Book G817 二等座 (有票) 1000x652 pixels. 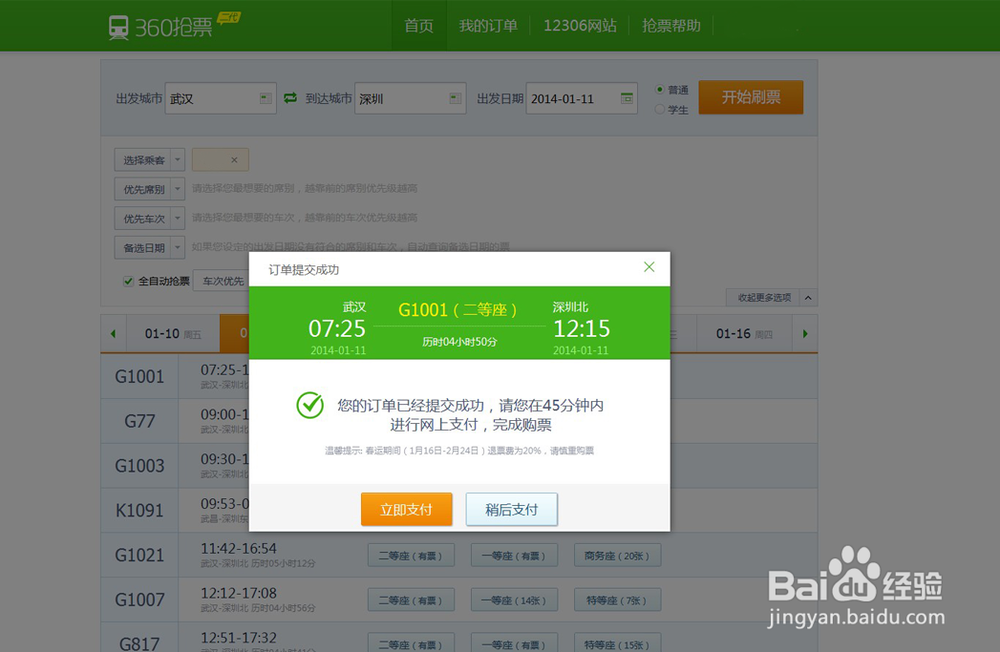point(412,643)
